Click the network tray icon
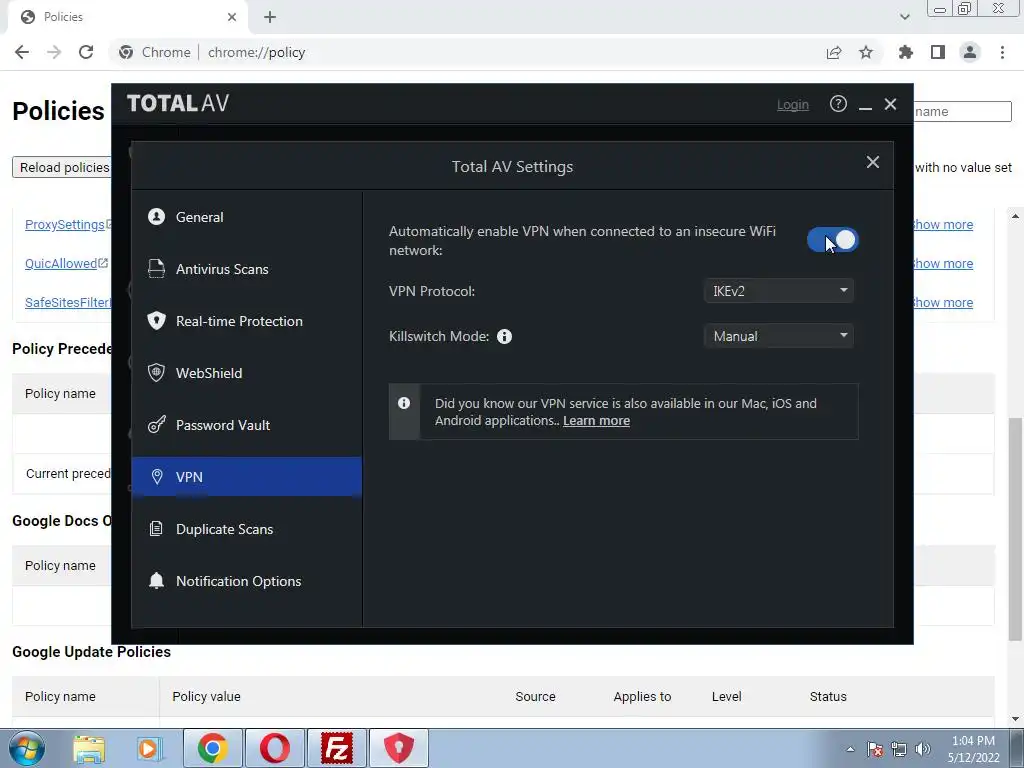The width and height of the screenshot is (1024, 768). [x=899, y=750]
